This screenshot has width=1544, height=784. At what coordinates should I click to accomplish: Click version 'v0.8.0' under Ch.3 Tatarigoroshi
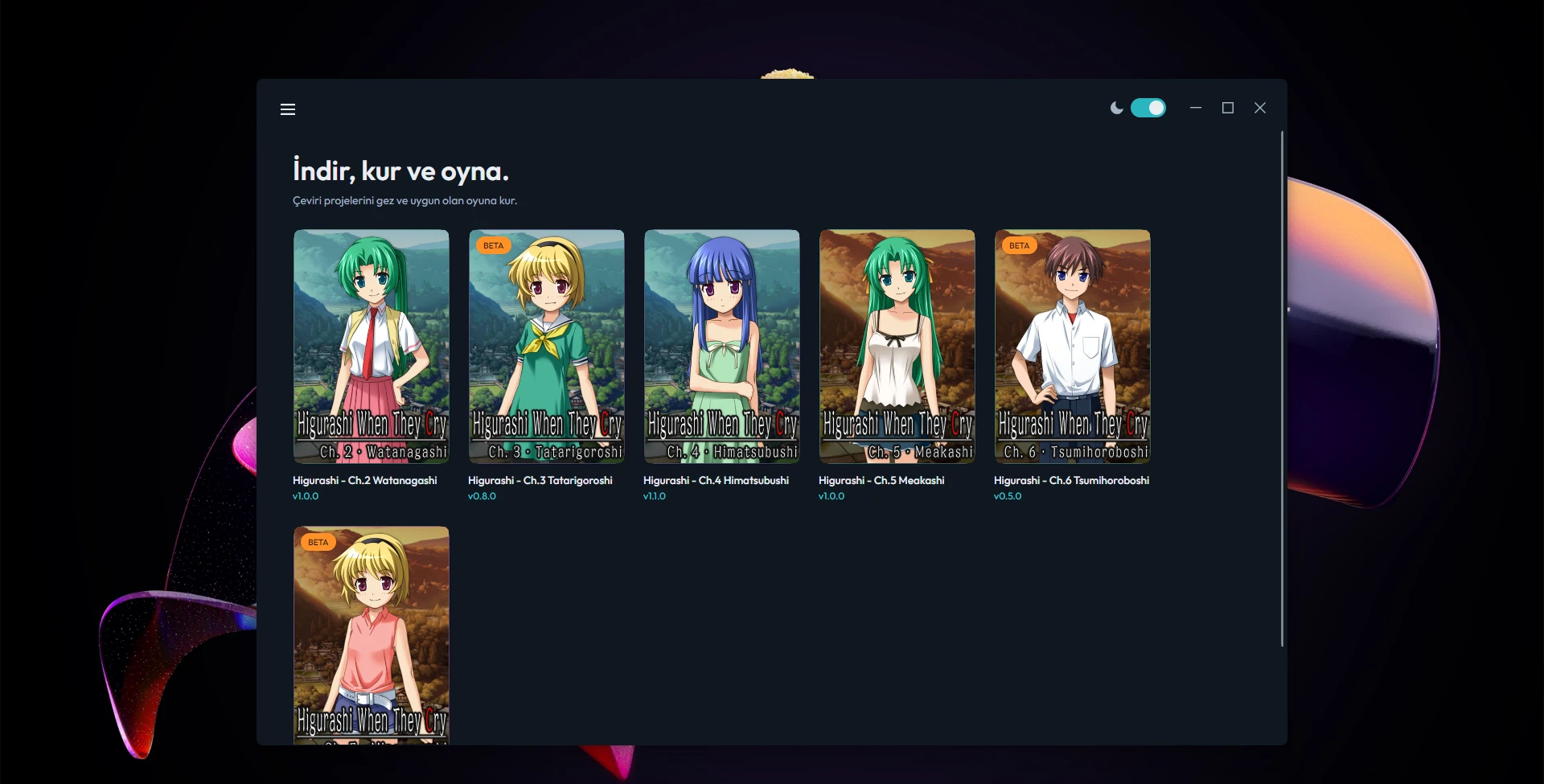point(482,496)
